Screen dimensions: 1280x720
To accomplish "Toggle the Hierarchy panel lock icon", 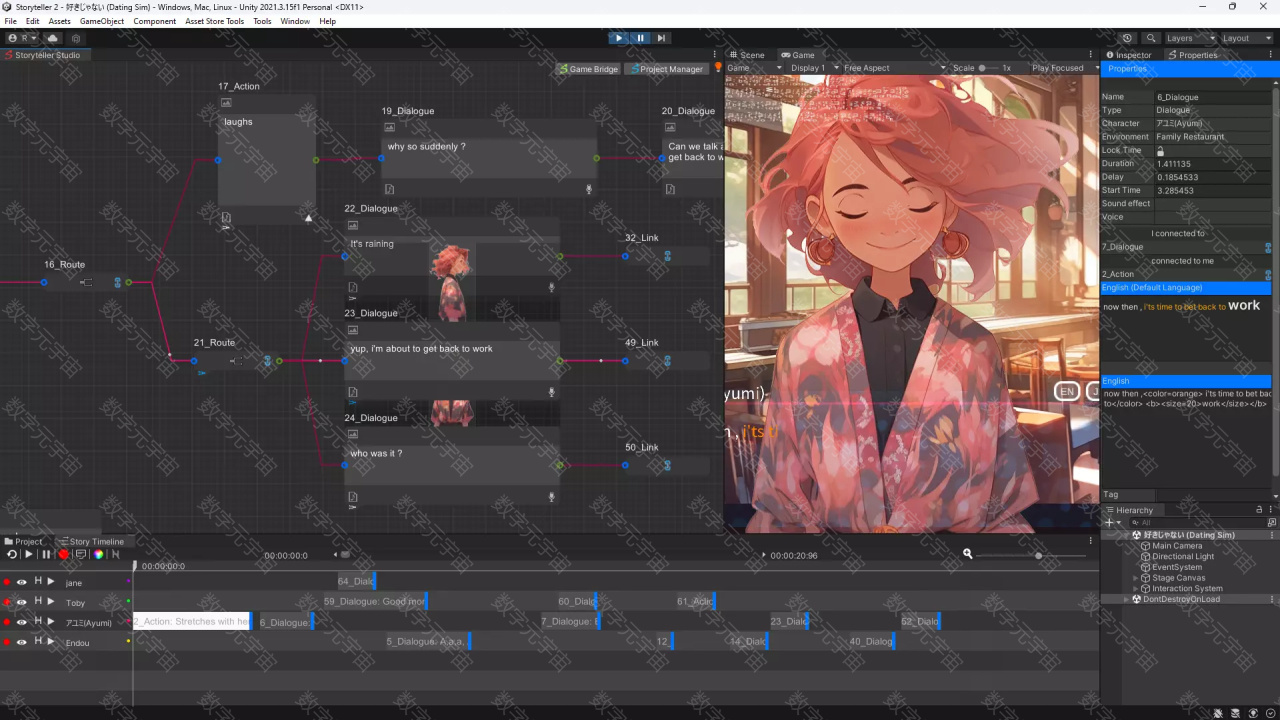I will pos(1259,510).
